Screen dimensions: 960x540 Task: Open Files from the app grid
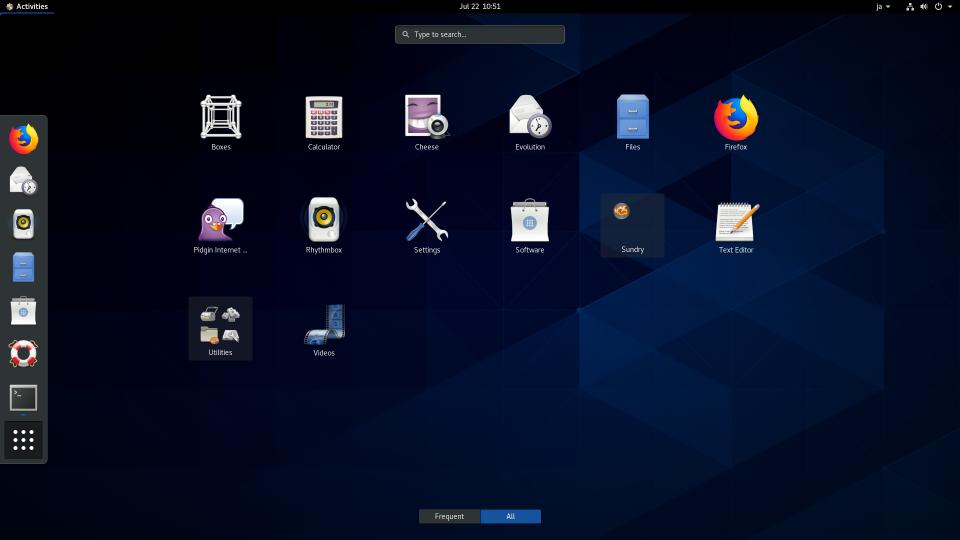pyautogui.click(x=632, y=122)
